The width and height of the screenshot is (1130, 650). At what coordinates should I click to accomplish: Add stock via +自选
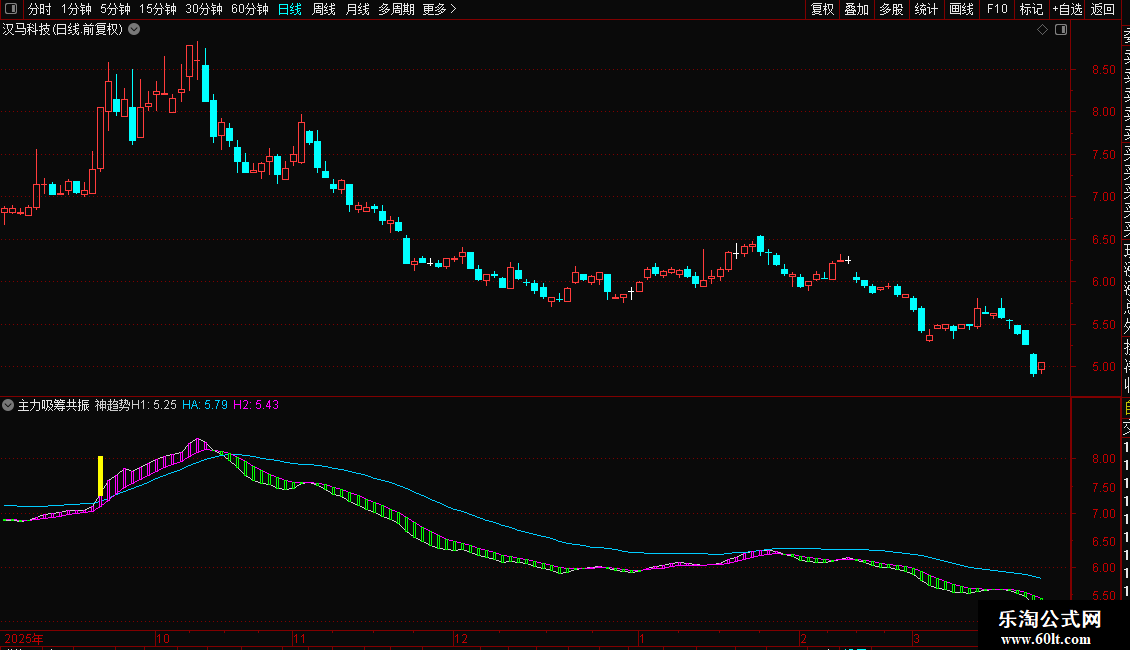pyautogui.click(x=1067, y=9)
